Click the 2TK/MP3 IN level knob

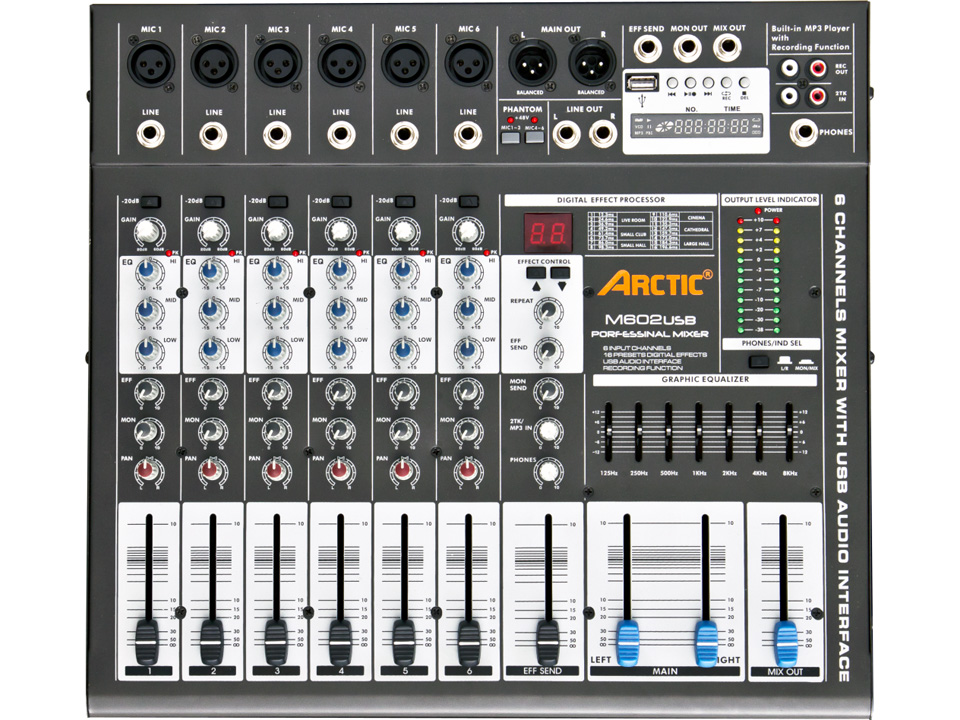(548, 431)
